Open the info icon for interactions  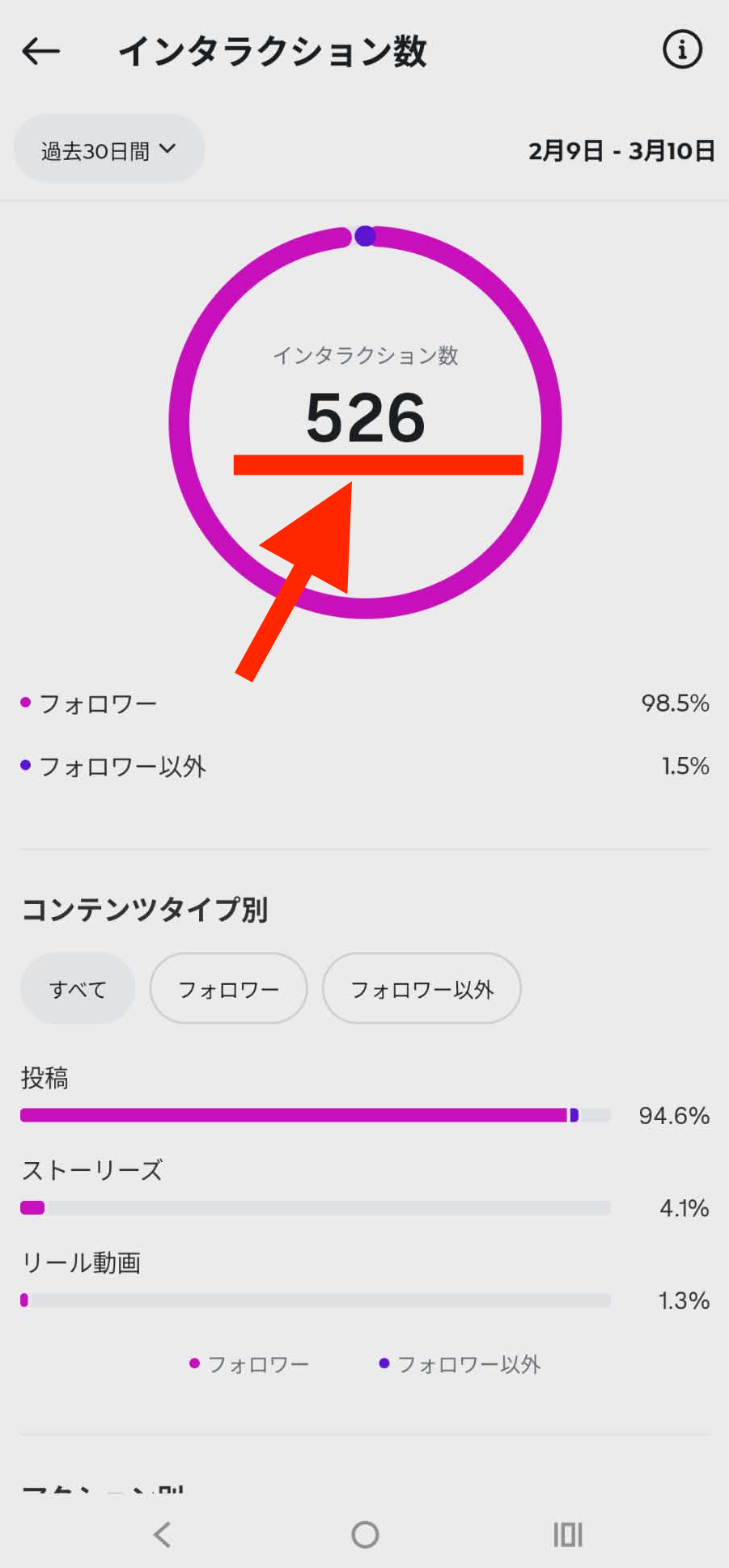(682, 50)
